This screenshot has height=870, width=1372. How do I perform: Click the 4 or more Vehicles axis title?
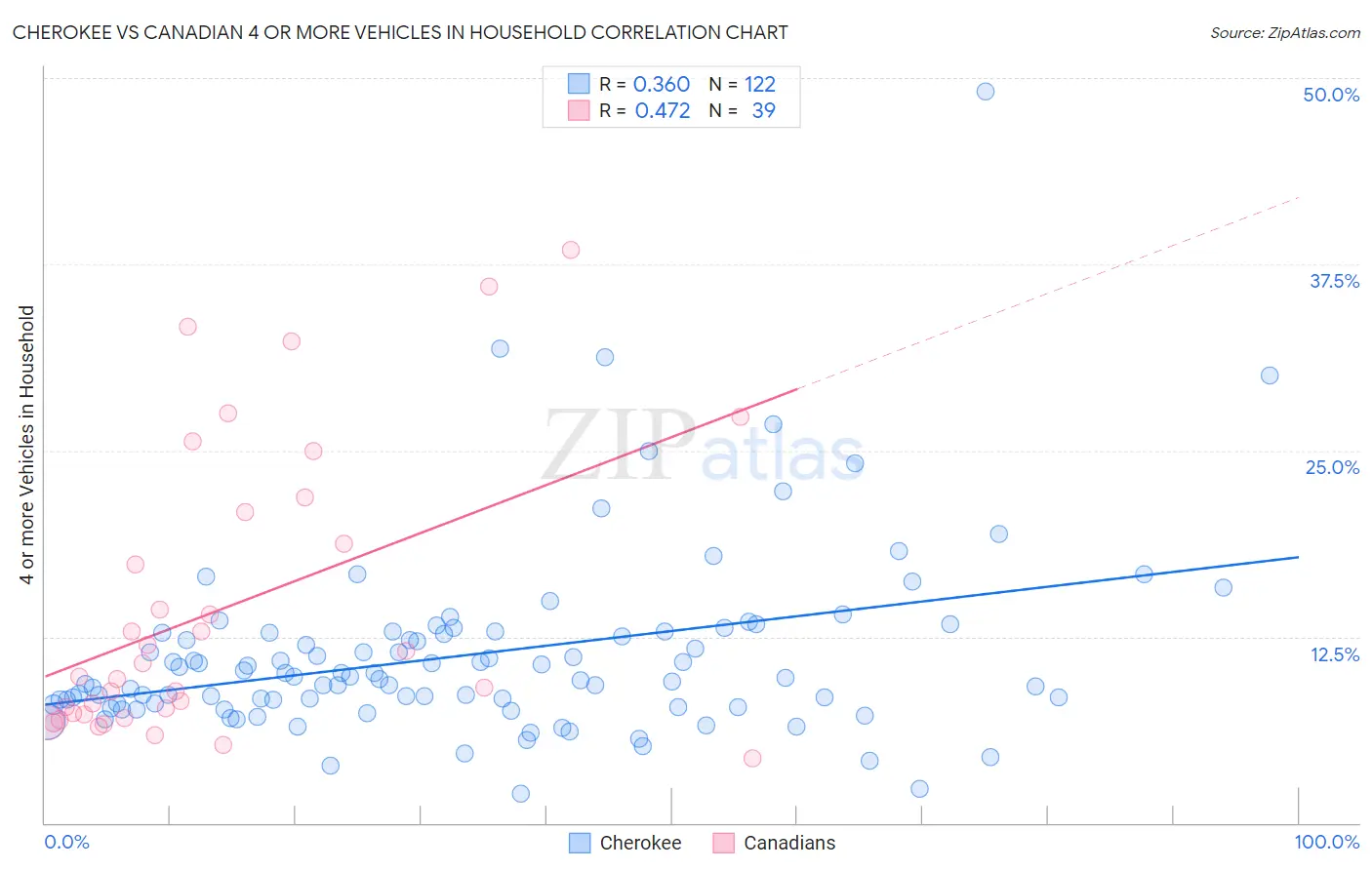tap(26, 445)
